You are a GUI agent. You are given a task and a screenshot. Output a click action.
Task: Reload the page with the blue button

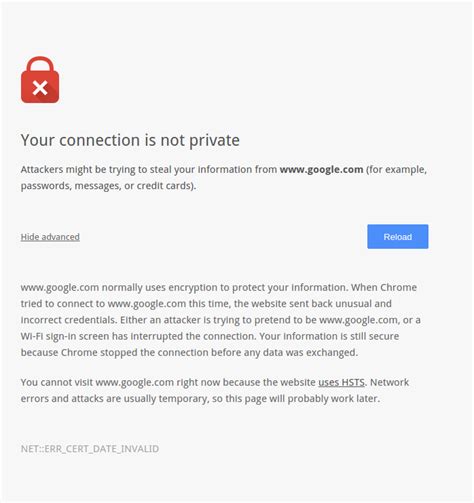398,237
